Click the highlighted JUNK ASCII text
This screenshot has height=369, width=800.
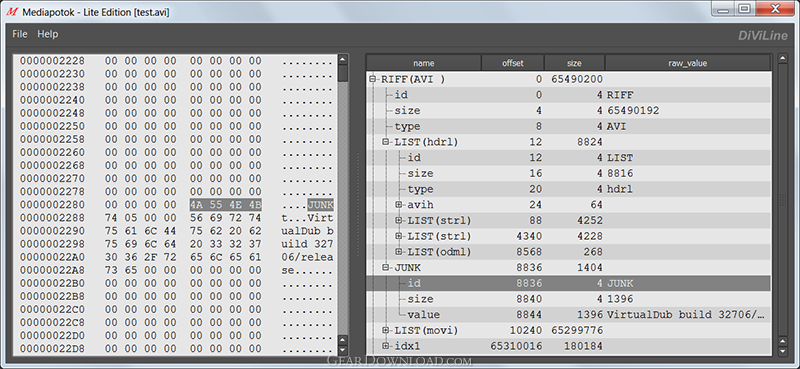pos(320,205)
